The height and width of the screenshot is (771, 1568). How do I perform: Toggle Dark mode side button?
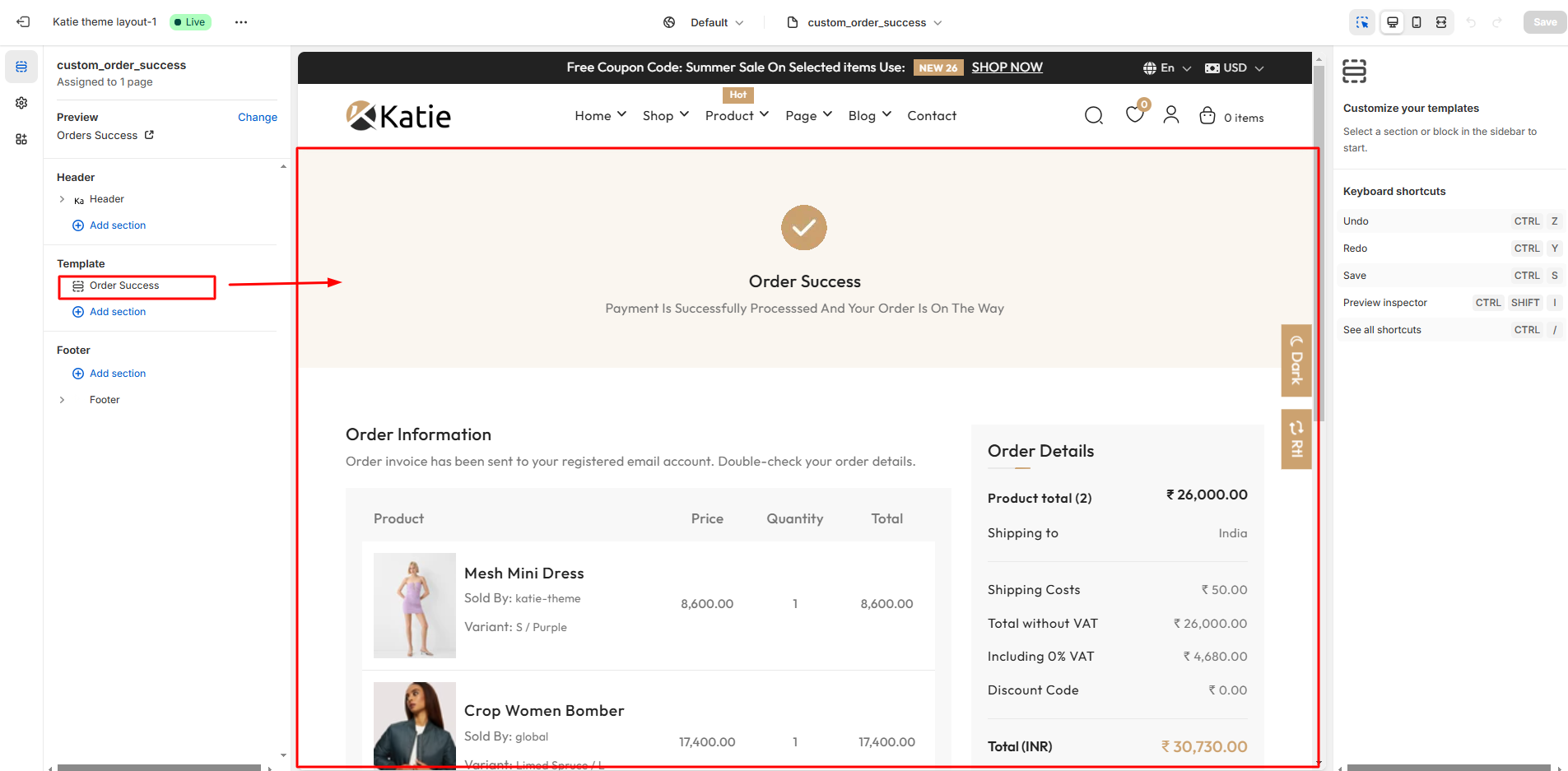tap(1296, 361)
